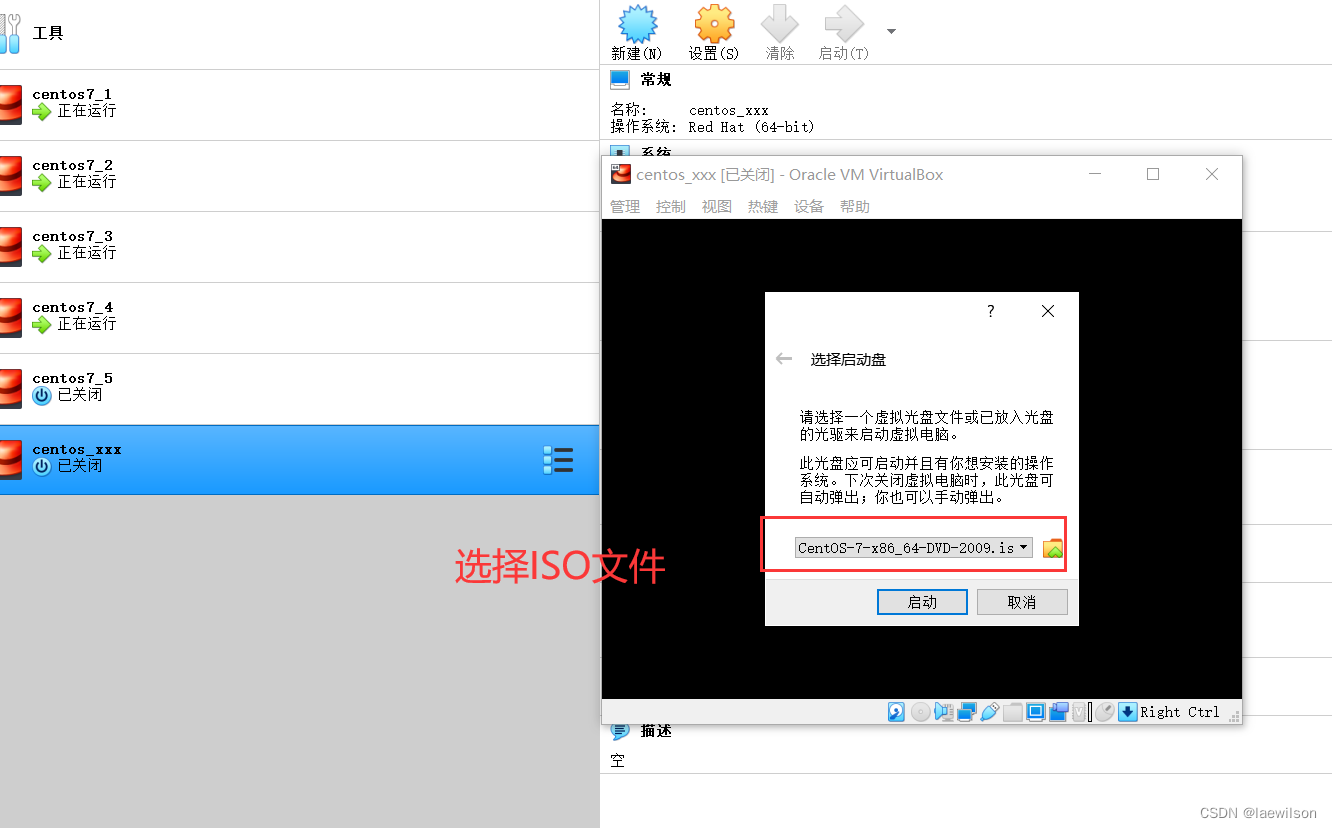
Task: Click the mouse integration status bar icon
Action: (x=1105, y=712)
